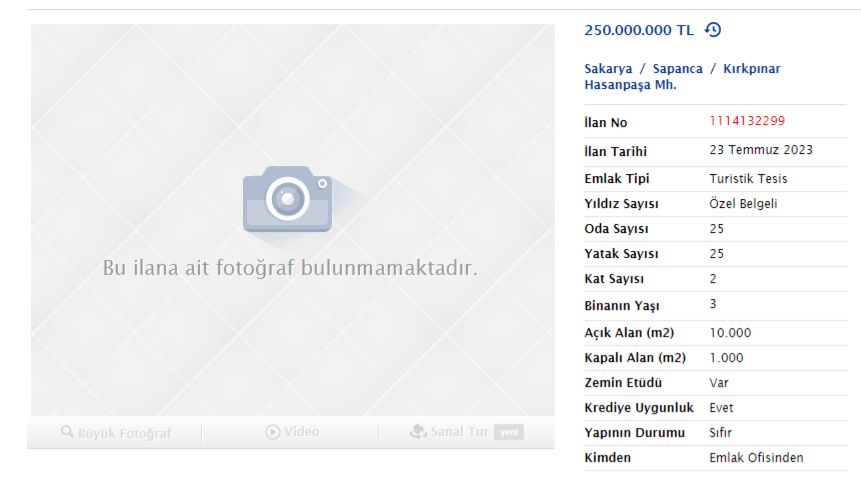This screenshot has height=484, width=861.
Task: Click the 250.000.000 TL price
Action: [638, 30]
